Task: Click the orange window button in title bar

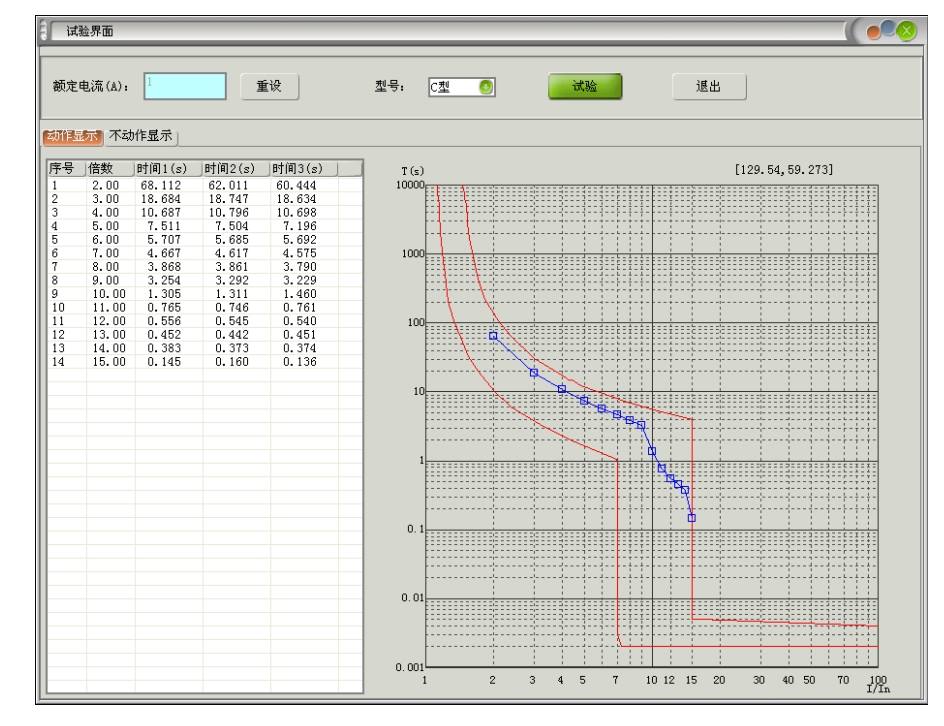Action: pos(875,31)
